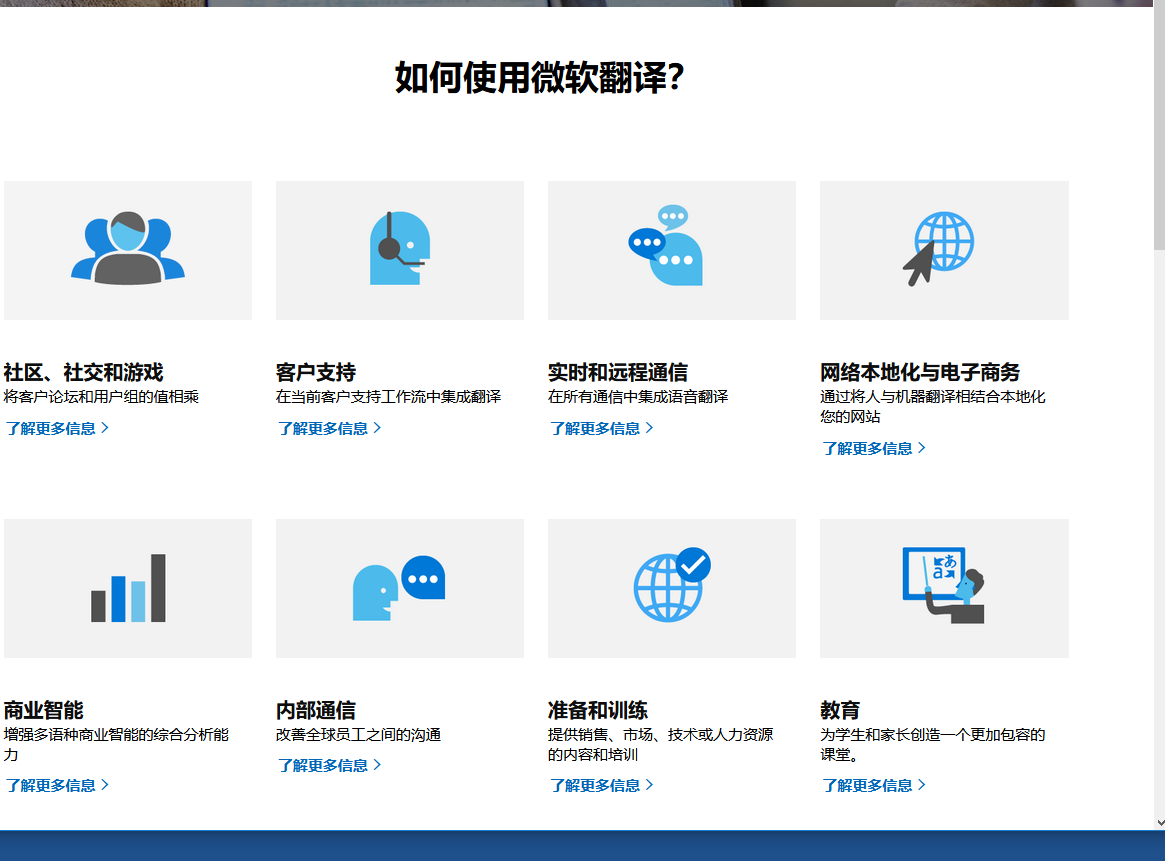Click the scrollbar down arrow
Screen dimensions: 1165x861
(x=1160, y=823)
